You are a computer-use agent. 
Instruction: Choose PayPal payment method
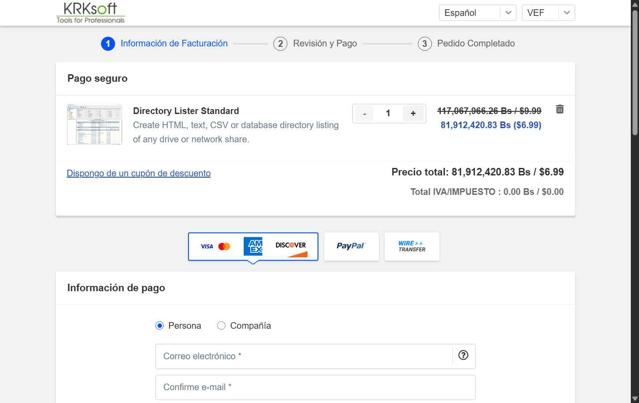tap(351, 247)
